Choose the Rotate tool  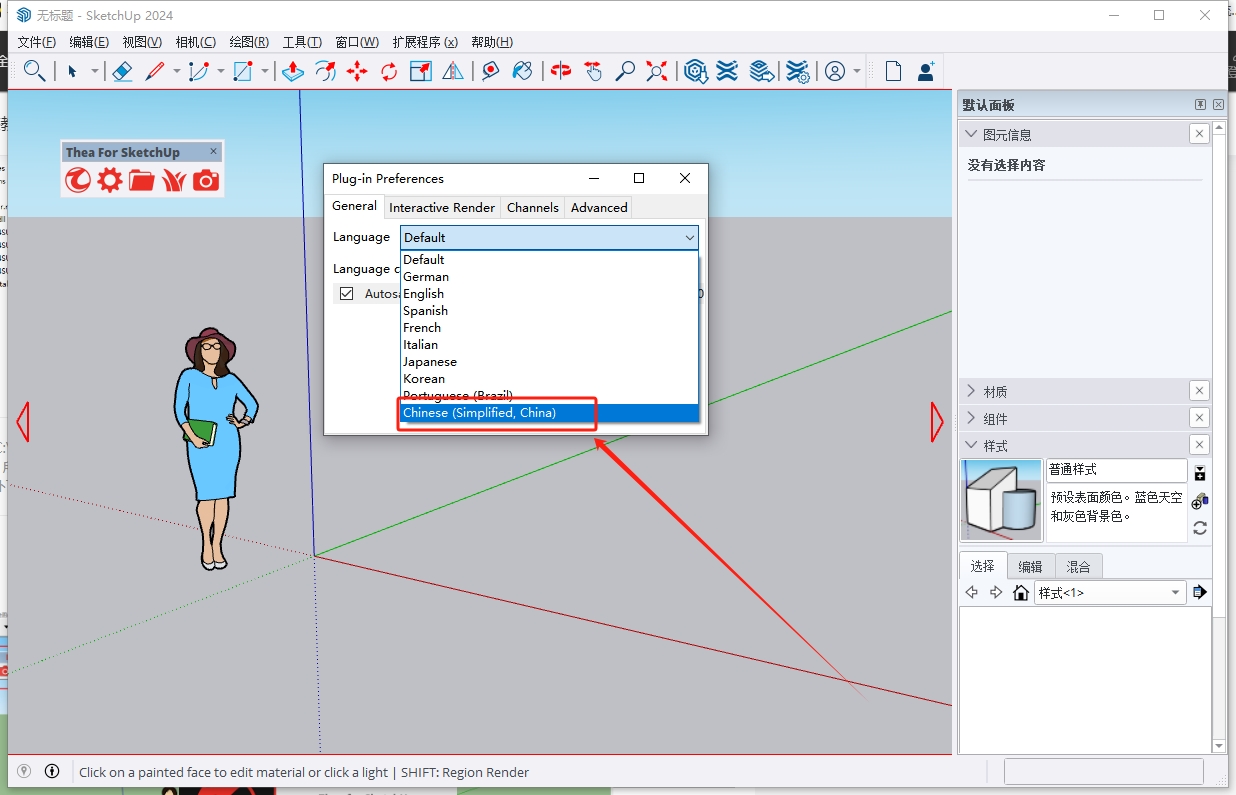(389, 71)
